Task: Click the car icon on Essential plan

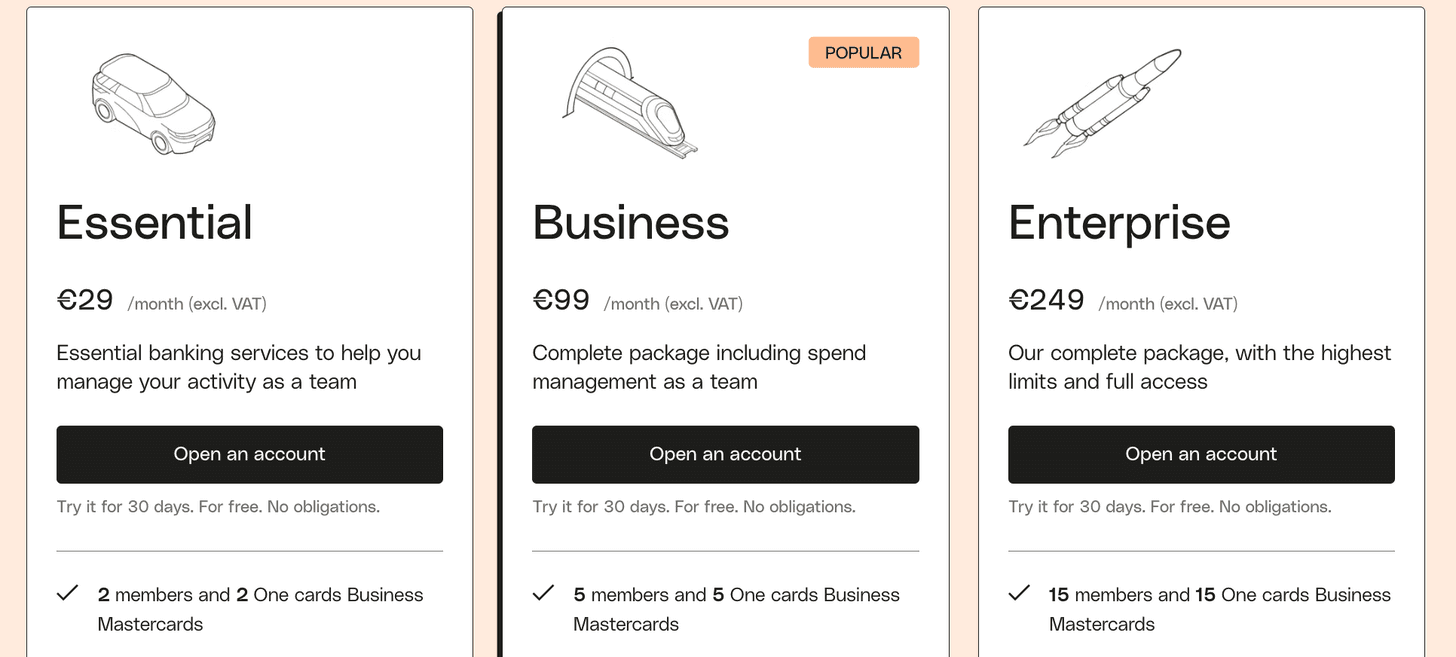Action: (x=153, y=104)
